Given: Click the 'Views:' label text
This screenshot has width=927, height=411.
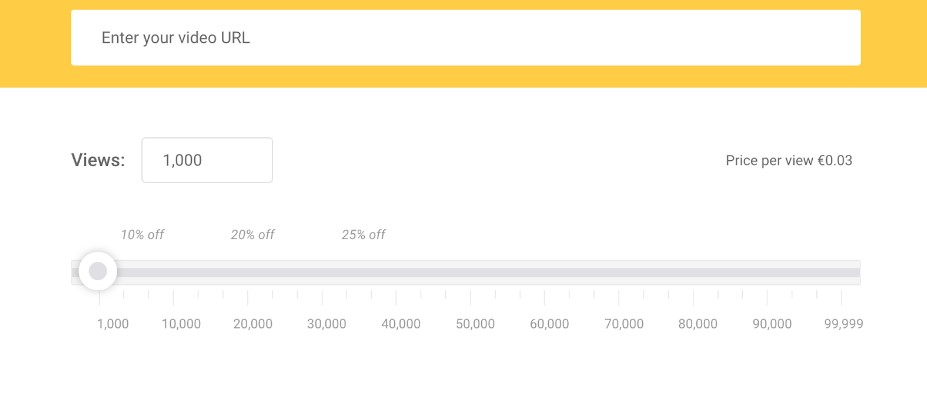Looking at the screenshot, I should coord(98,160).
